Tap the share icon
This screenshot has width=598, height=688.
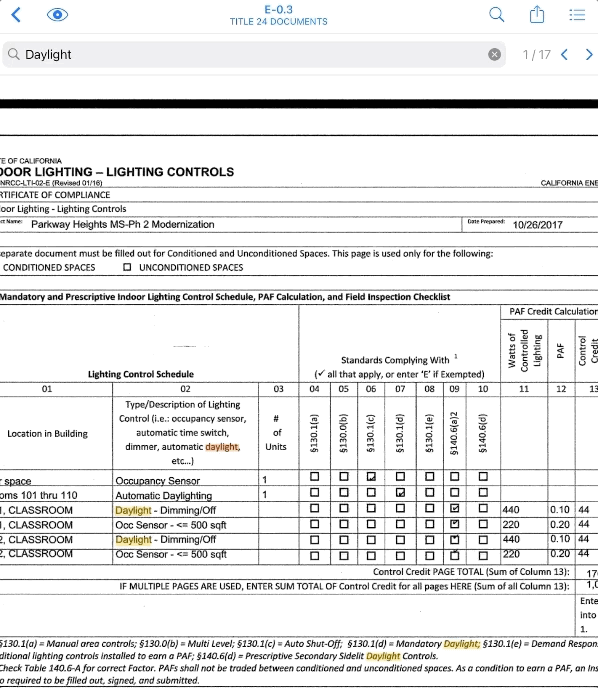pos(537,14)
